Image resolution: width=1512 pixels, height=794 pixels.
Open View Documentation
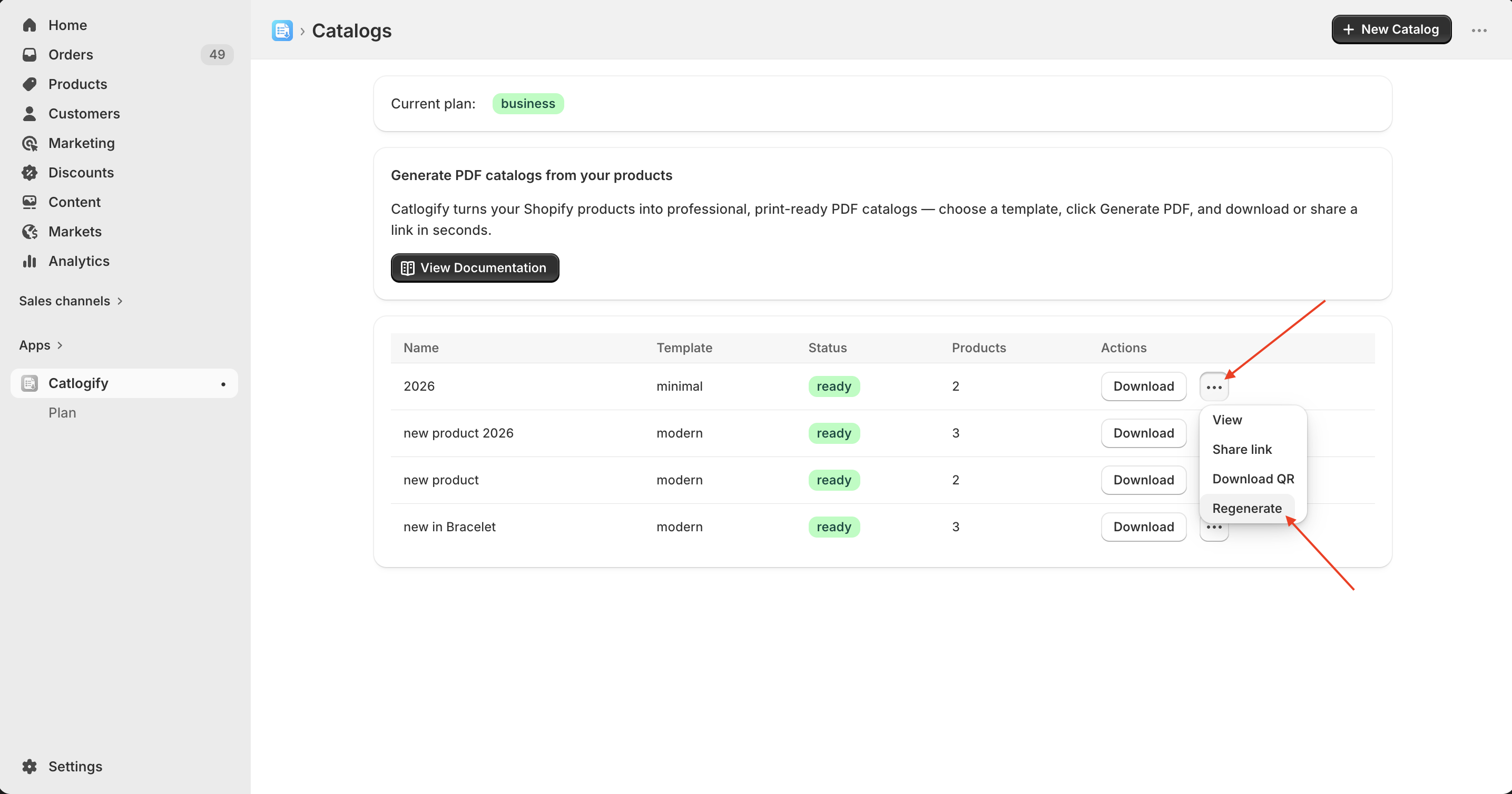click(x=475, y=268)
